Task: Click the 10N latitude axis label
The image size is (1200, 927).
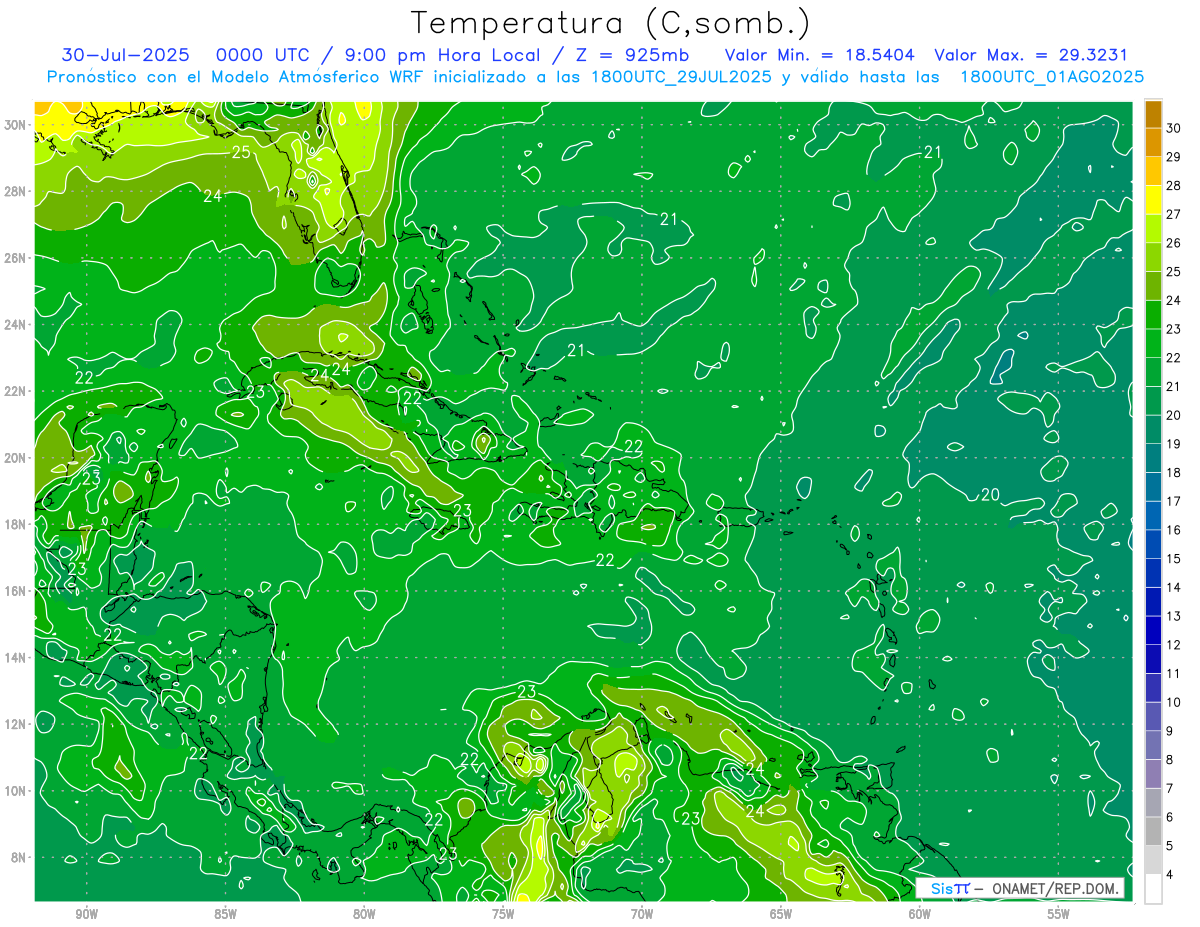Action: click(15, 791)
